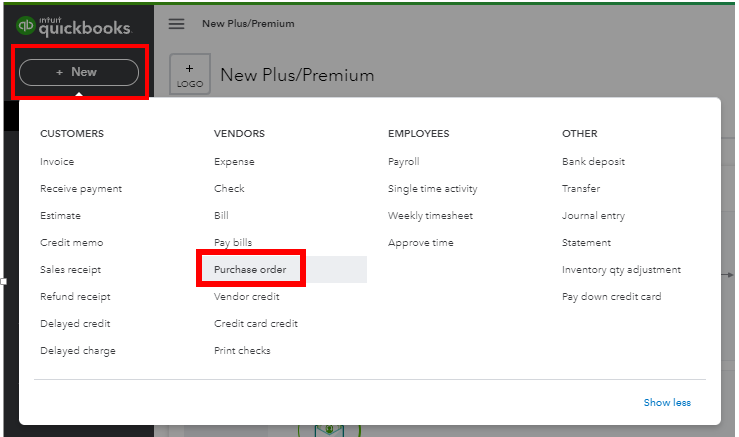Select Transfer in Other column
The image size is (739, 437).
(x=581, y=189)
